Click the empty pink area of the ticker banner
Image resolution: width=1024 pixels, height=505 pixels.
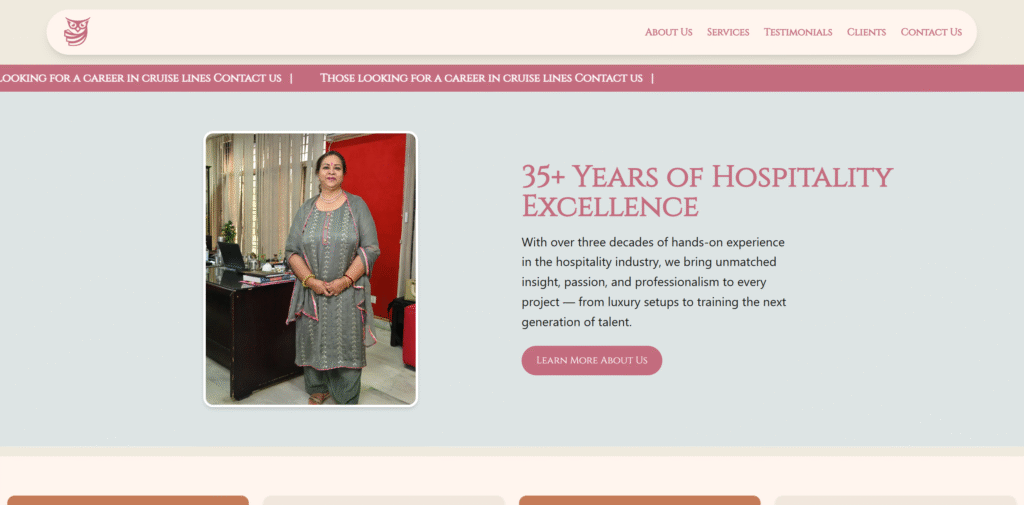(836, 78)
